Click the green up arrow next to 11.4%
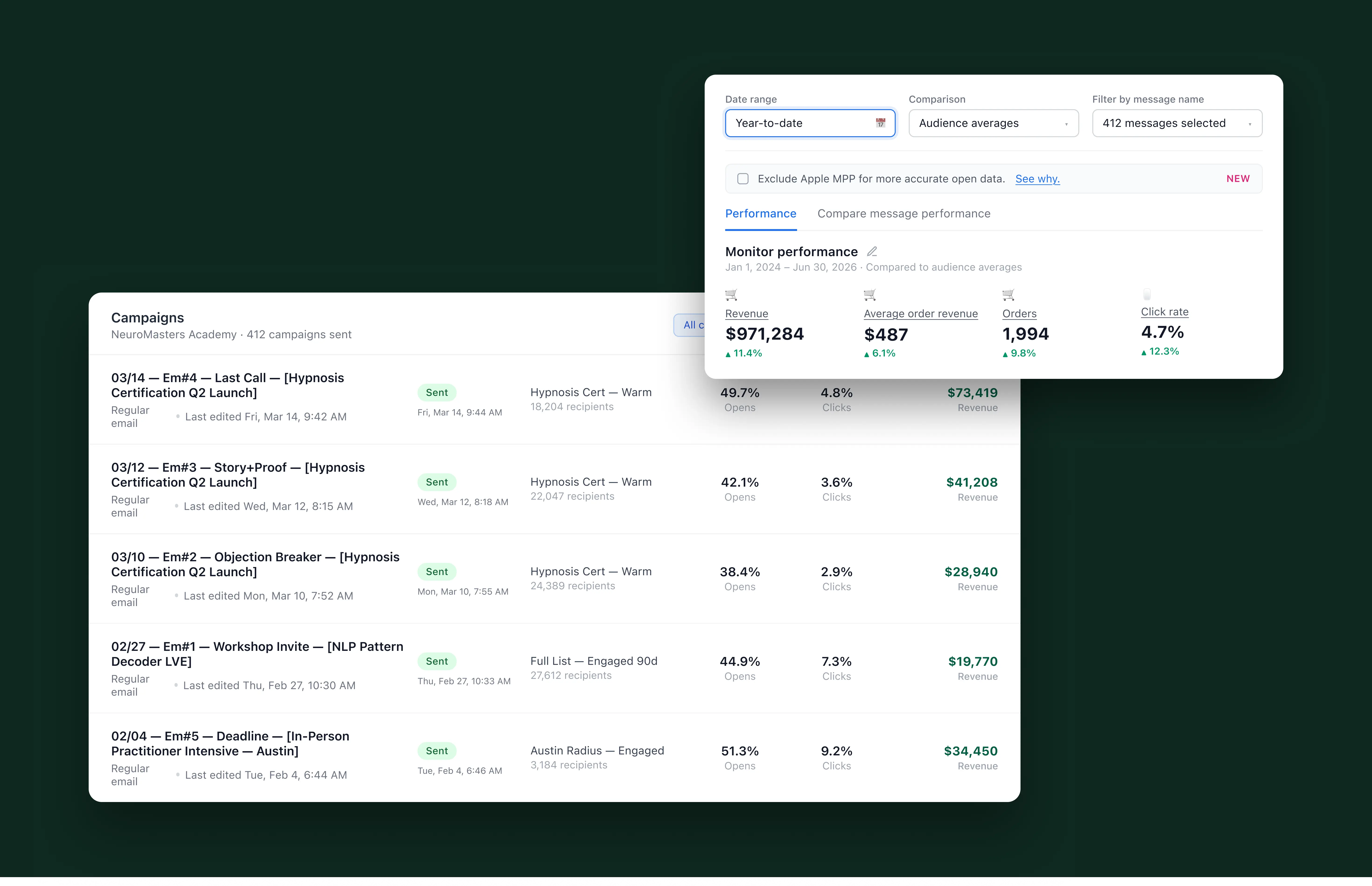This screenshot has width=1372, height=886. 728,354
